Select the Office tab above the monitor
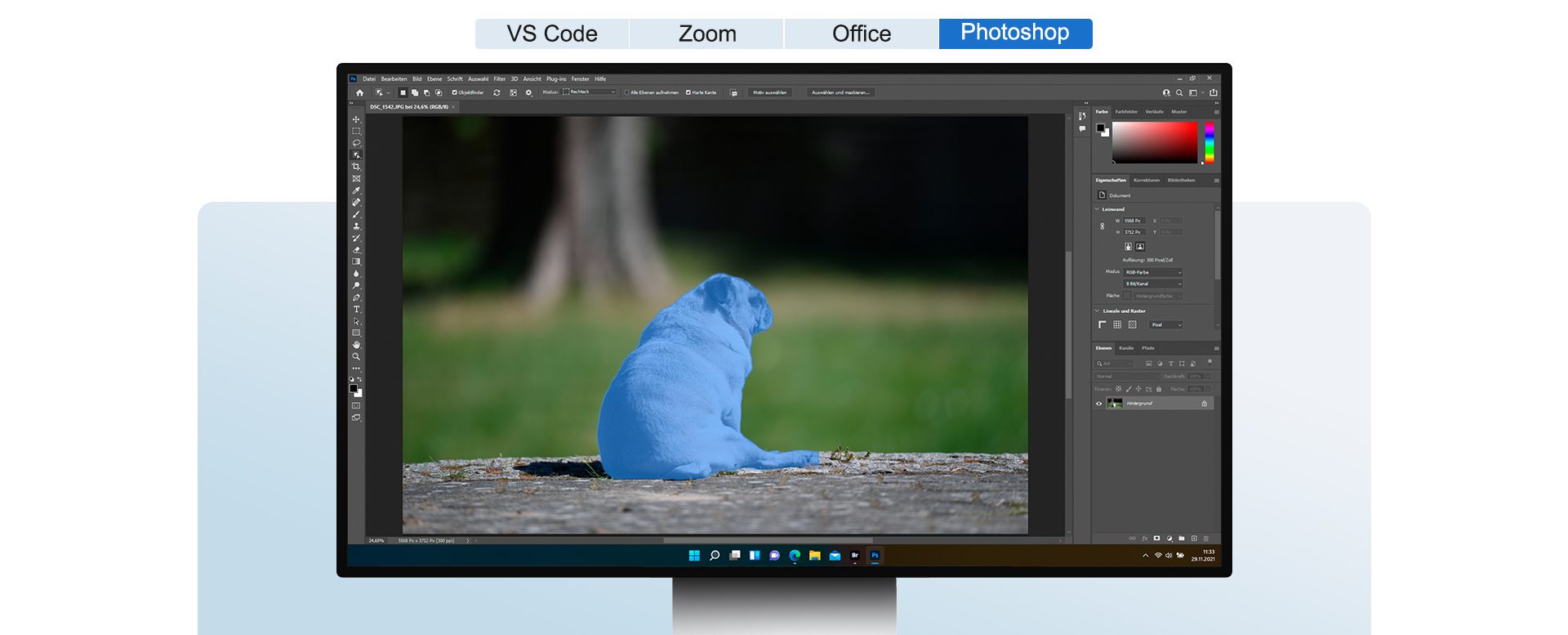The height and width of the screenshot is (635, 1568). tap(862, 34)
